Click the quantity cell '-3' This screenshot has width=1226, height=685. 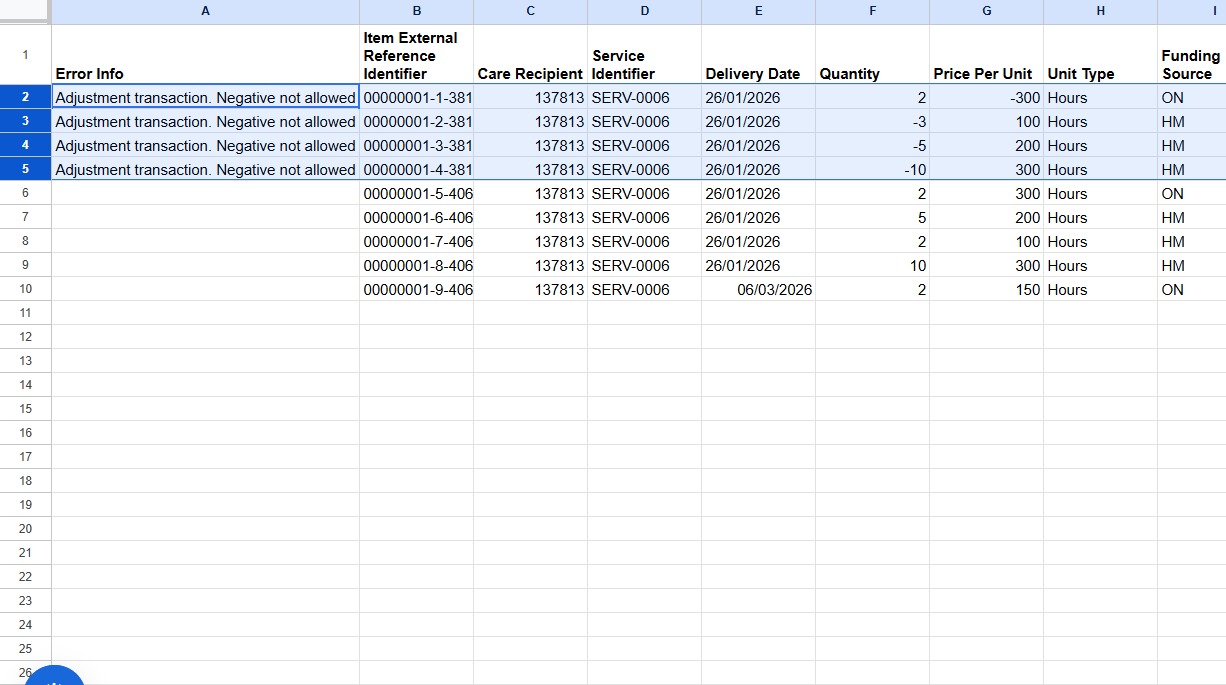pos(872,122)
